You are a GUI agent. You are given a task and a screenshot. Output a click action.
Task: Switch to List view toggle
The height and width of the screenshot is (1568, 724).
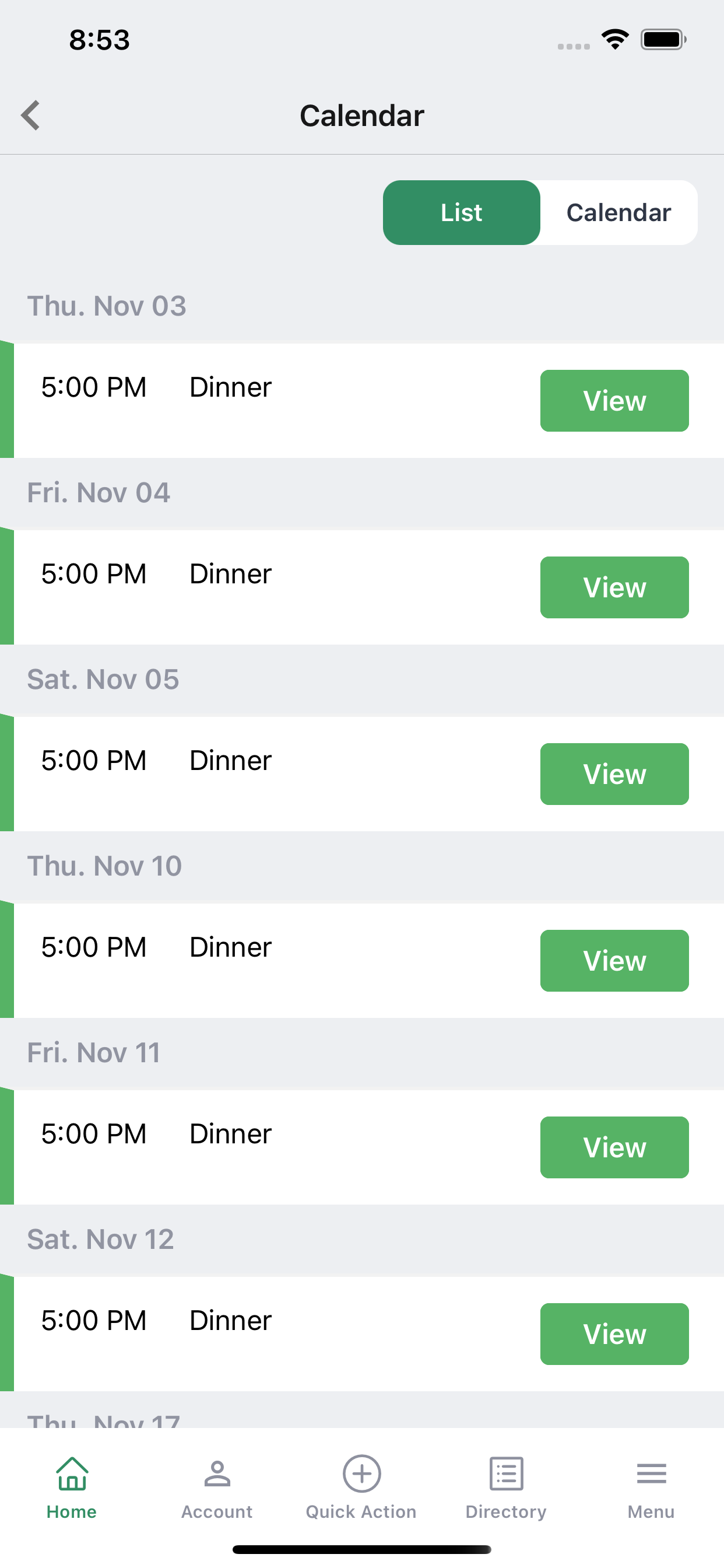(461, 212)
